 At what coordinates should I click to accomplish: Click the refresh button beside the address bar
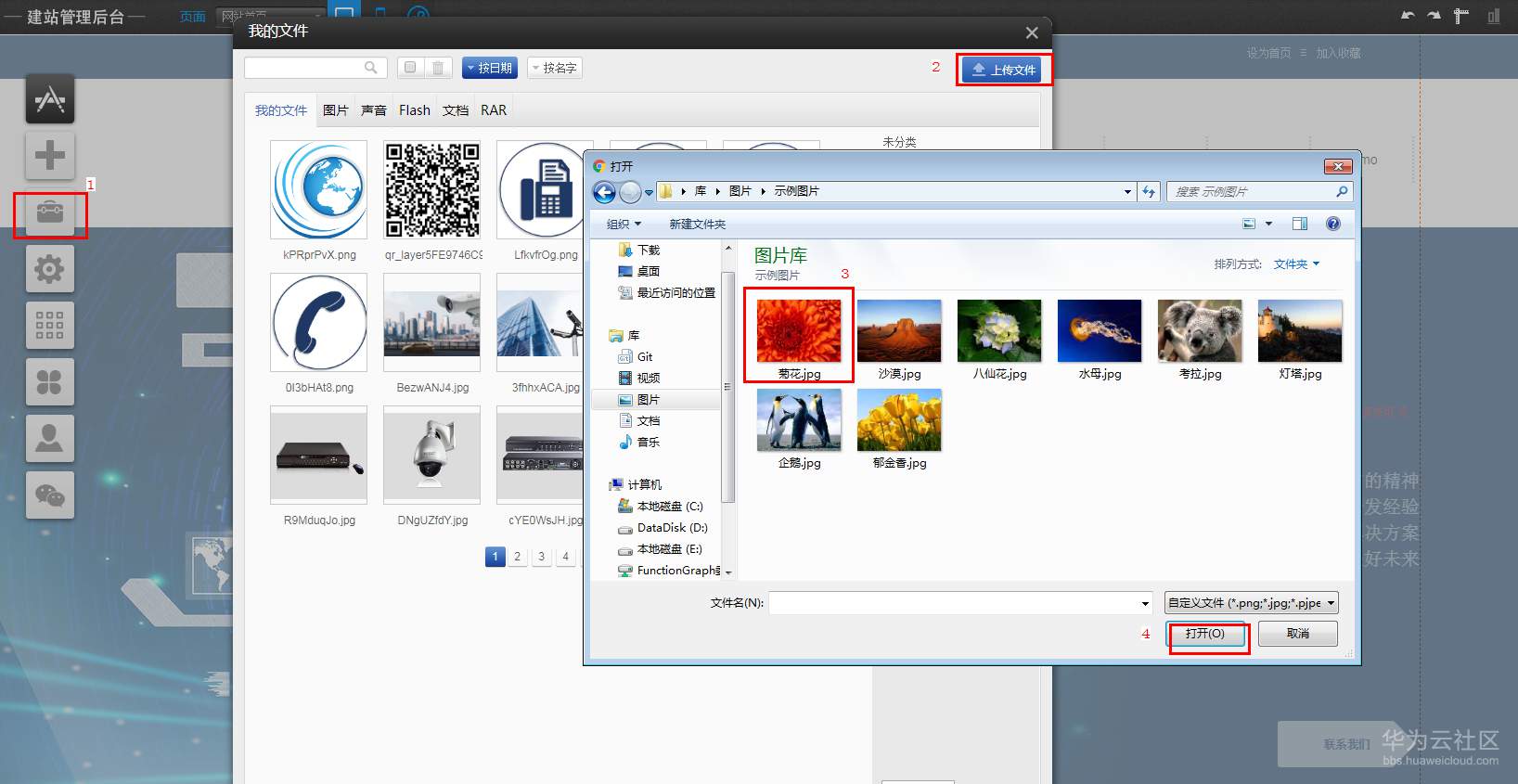pyautogui.click(x=1149, y=191)
